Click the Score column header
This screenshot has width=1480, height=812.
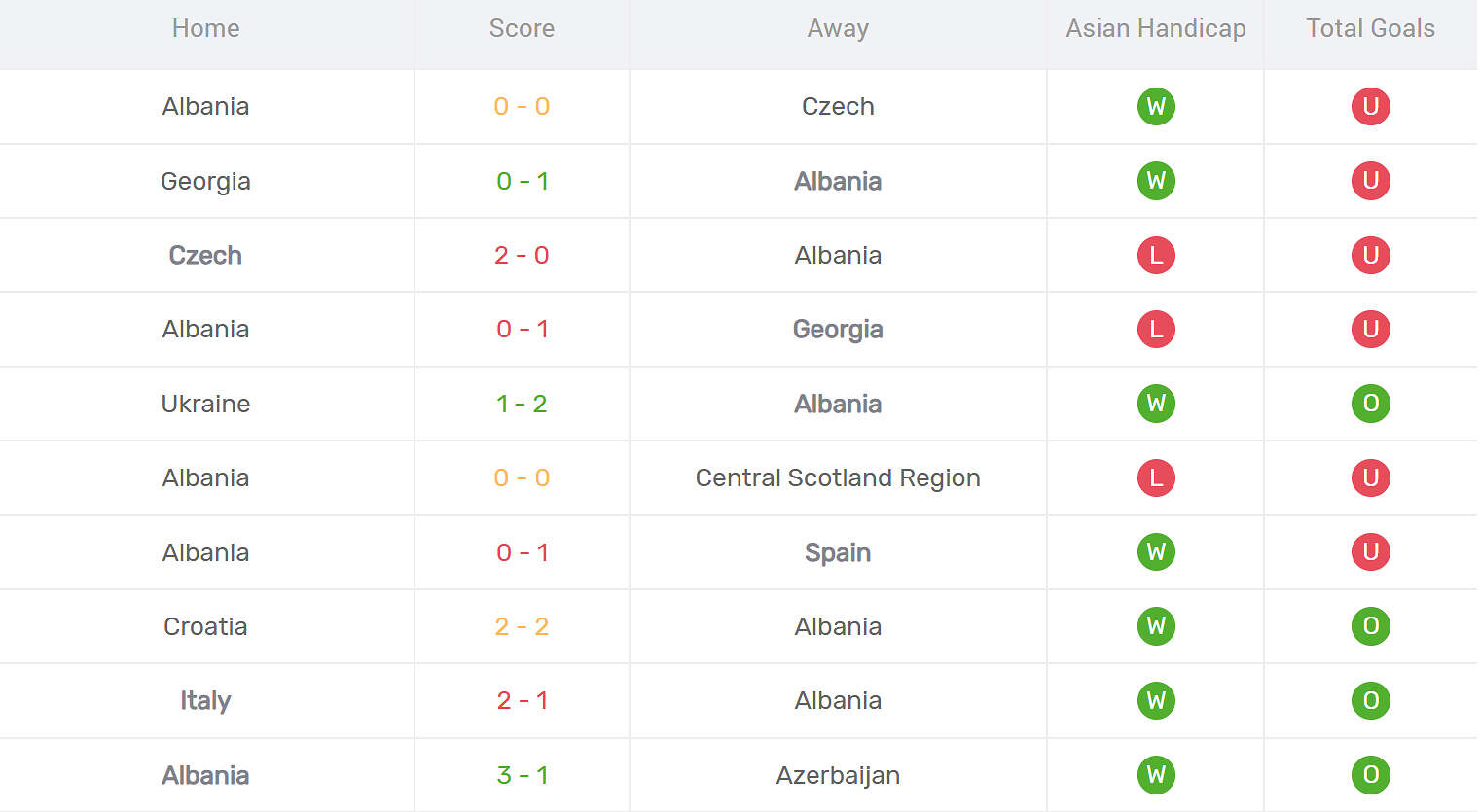coord(522,28)
